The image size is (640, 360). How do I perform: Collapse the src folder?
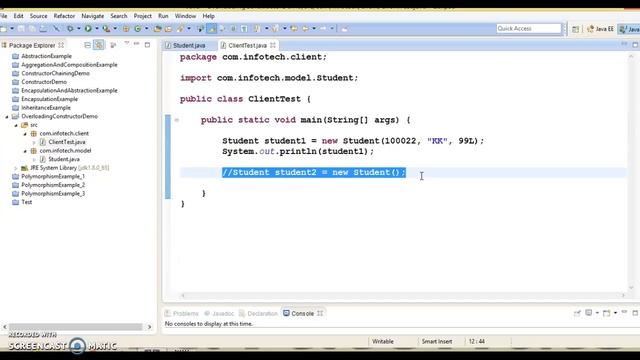pyautogui.click(x=16, y=125)
